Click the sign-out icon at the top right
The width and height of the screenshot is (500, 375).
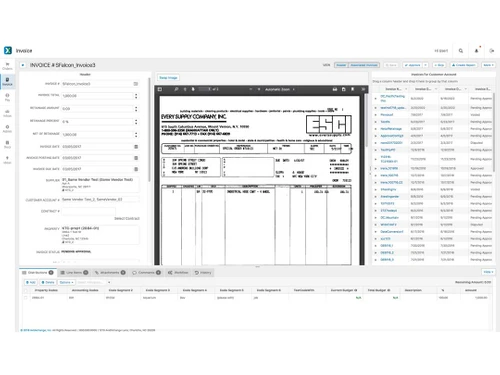click(492, 51)
